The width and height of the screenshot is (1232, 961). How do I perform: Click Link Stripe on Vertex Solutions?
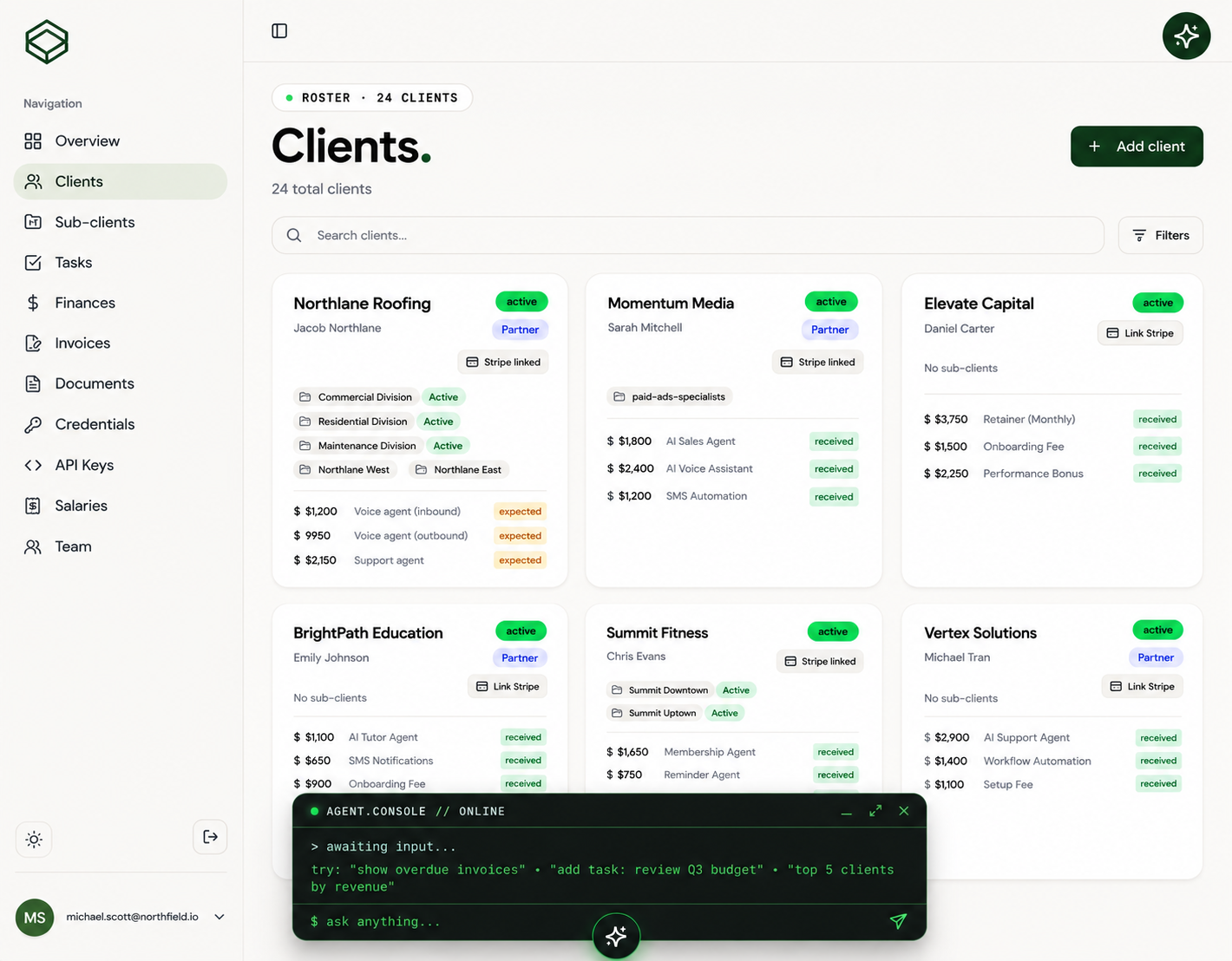tap(1142, 686)
